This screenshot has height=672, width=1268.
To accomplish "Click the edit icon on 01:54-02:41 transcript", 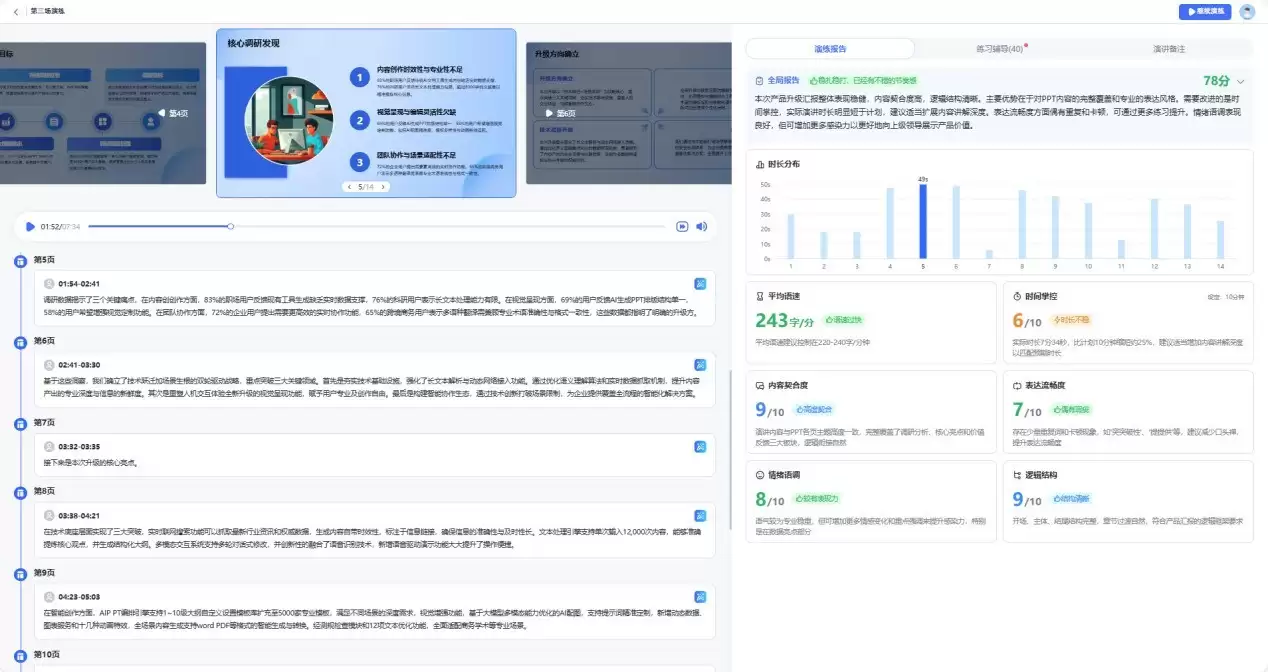I will coord(701,283).
